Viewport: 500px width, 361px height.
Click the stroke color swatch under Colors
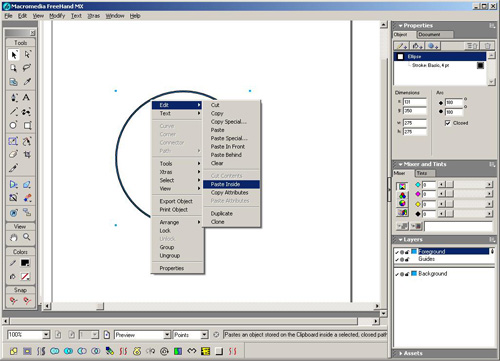[x=25, y=263]
